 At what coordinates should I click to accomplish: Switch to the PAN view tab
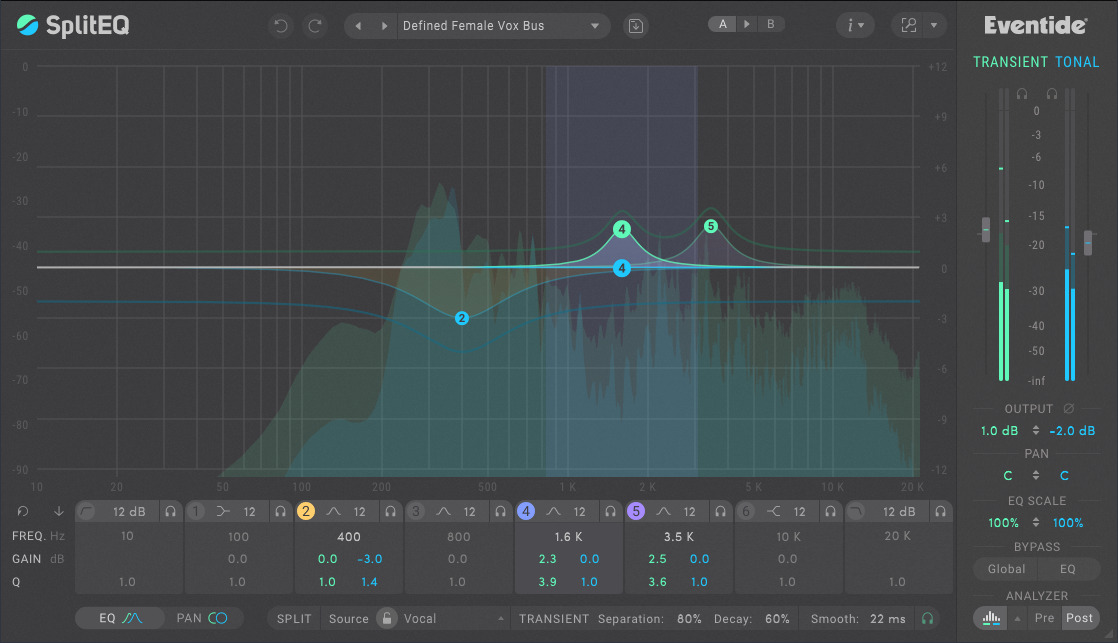pyautogui.click(x=201, y=619)
